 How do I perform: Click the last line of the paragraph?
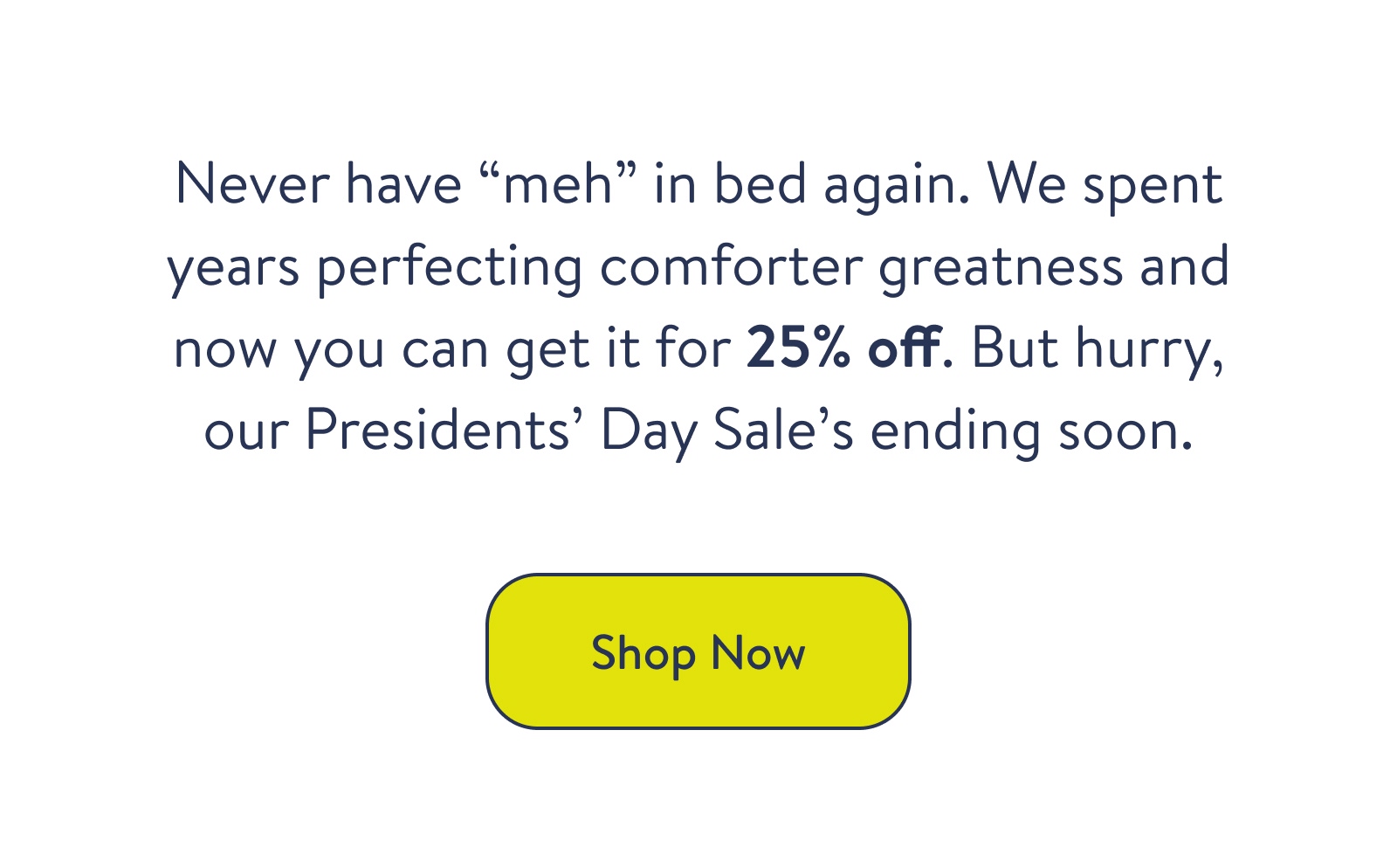698,428
